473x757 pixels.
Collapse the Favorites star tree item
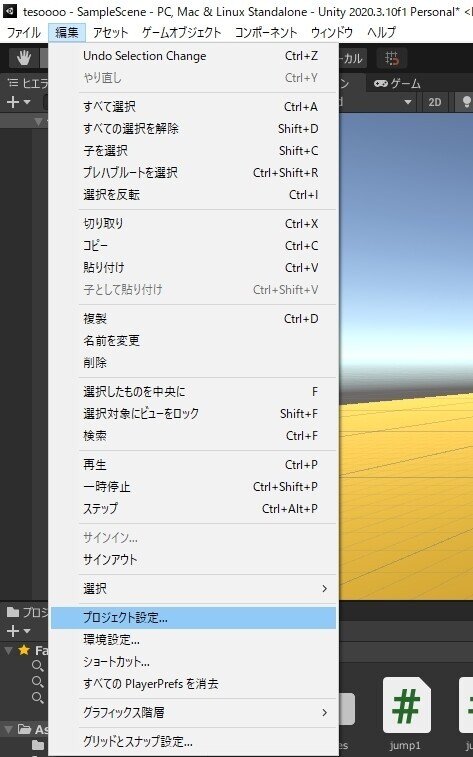tap(8, 650)
